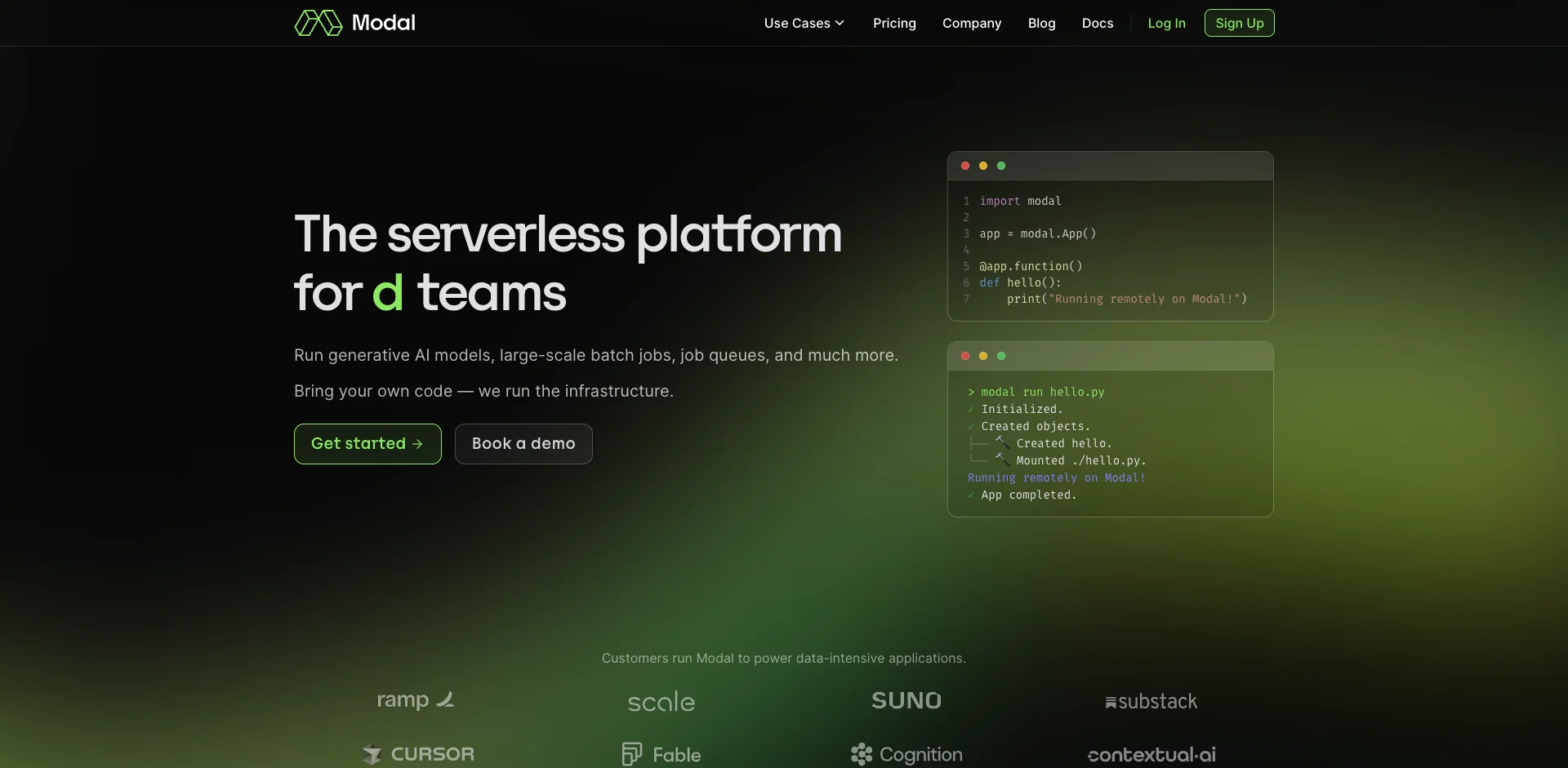
Task: Click 'The serverless platform' headline
Action: coord(568,234)
